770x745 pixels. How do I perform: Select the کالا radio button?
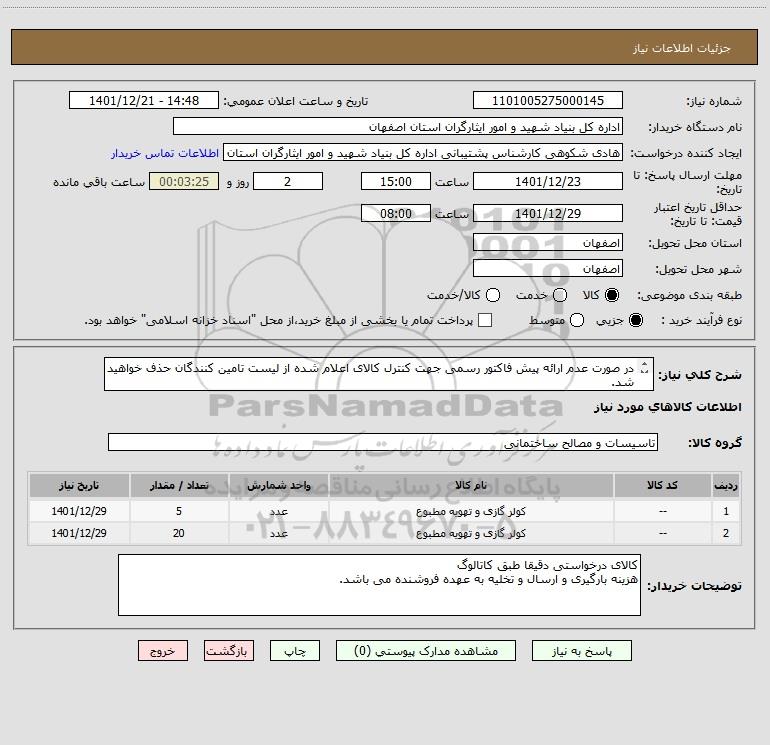pos(612,295)
